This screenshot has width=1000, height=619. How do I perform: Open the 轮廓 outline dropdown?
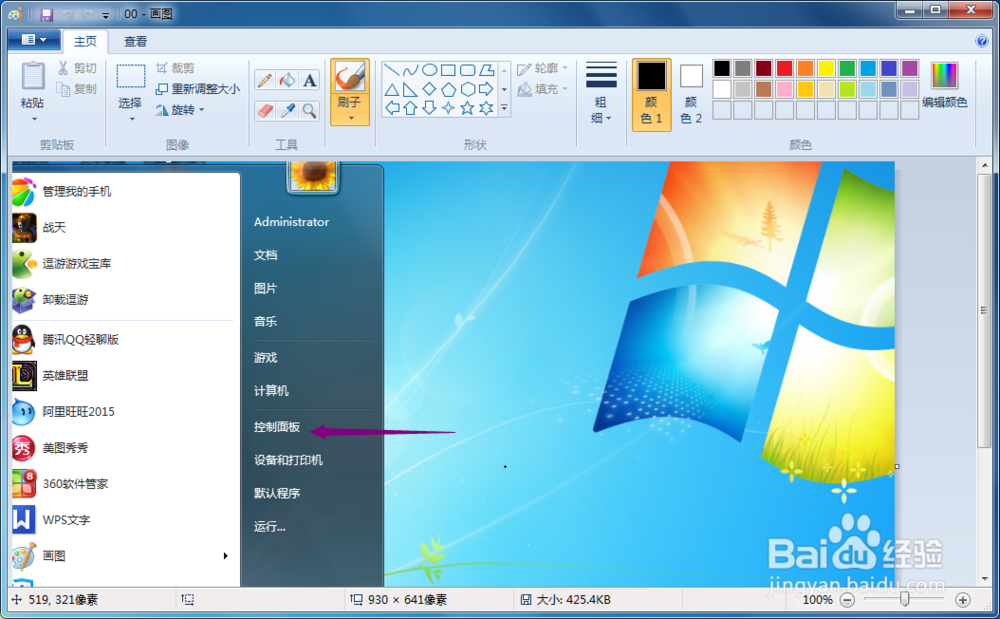[542, 68]
